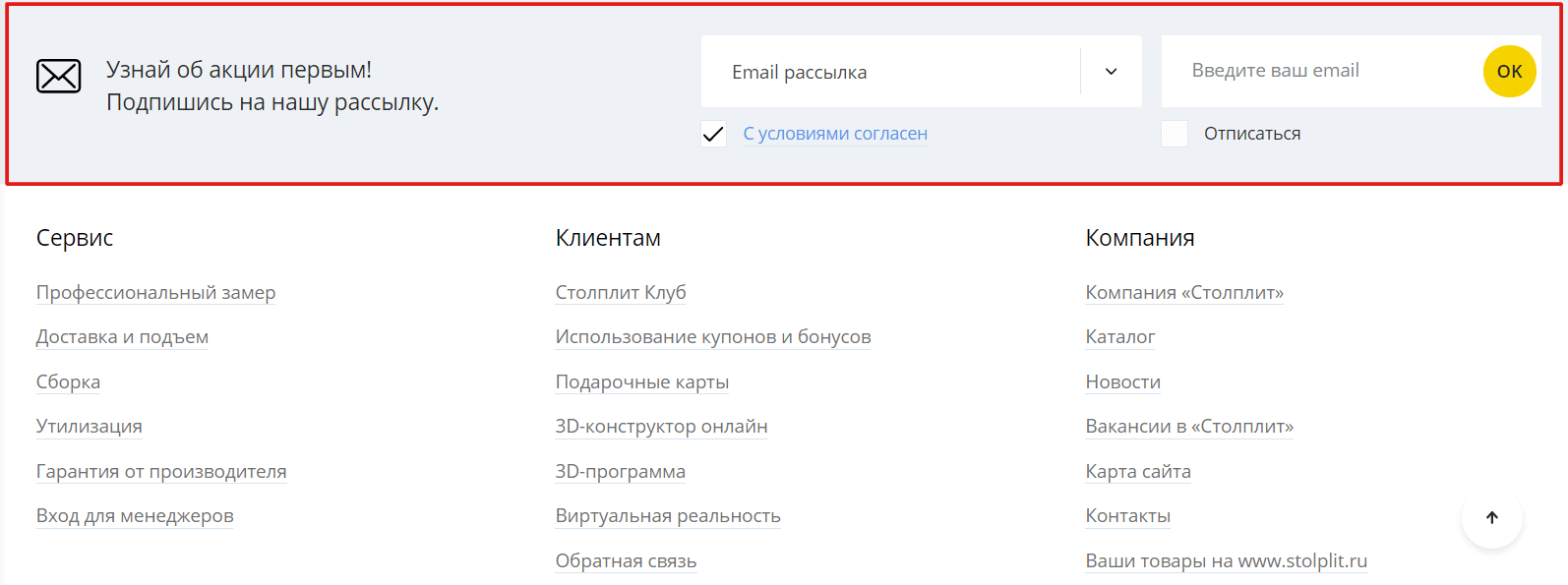This screenshot has height=585, width=1568.
Task: Launch the '3D-конструктор онлайн'
Action: [661, 426]
